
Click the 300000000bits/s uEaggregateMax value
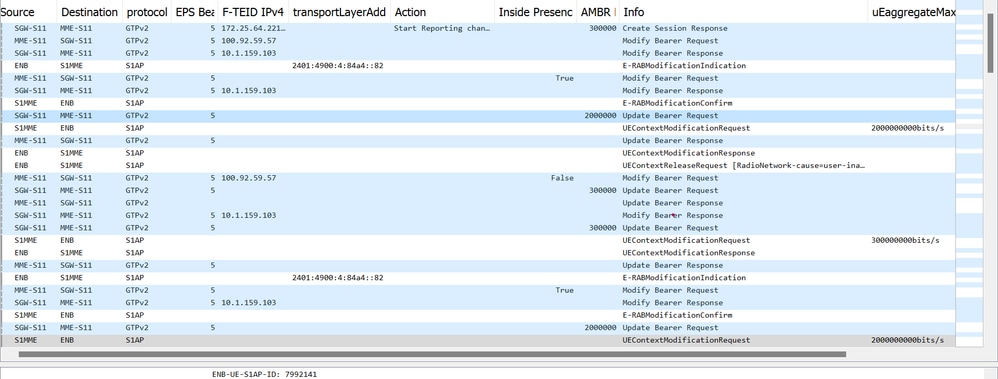pyautogui.click(x=905, y=240)
